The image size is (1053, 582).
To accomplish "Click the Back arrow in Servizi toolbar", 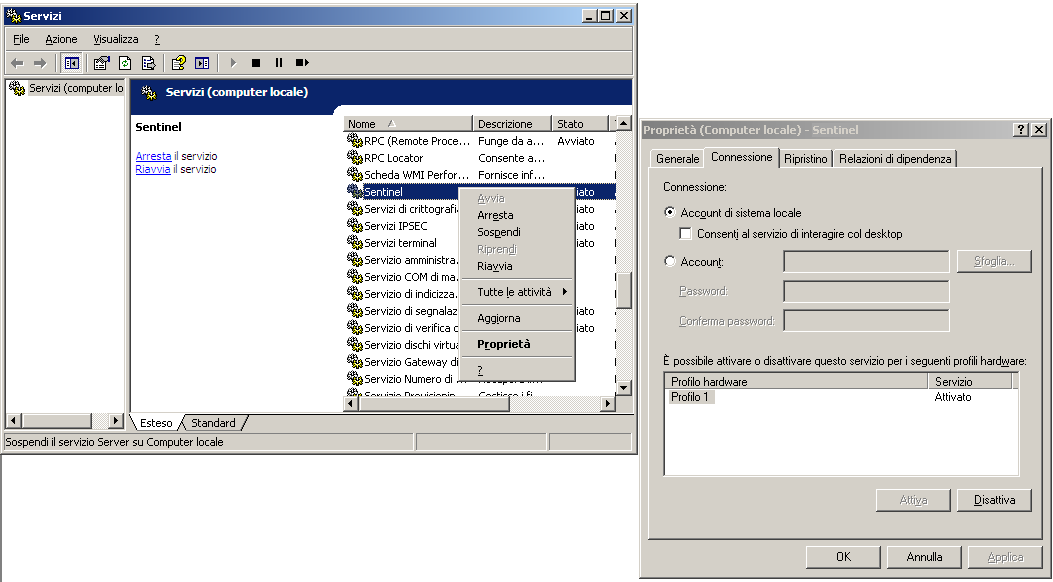I will (x=17, y=63).
